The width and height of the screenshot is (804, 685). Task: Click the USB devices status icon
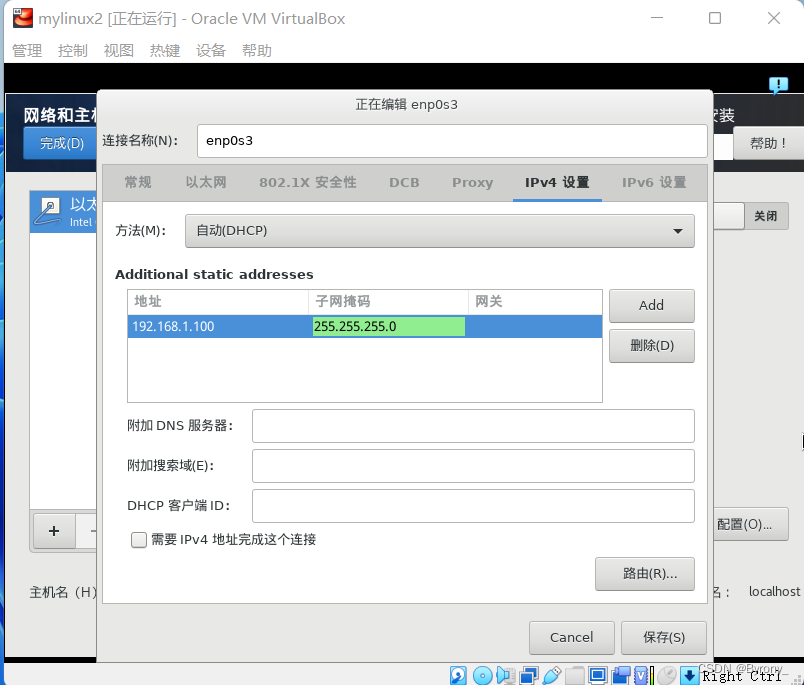[x=551, y=675]
